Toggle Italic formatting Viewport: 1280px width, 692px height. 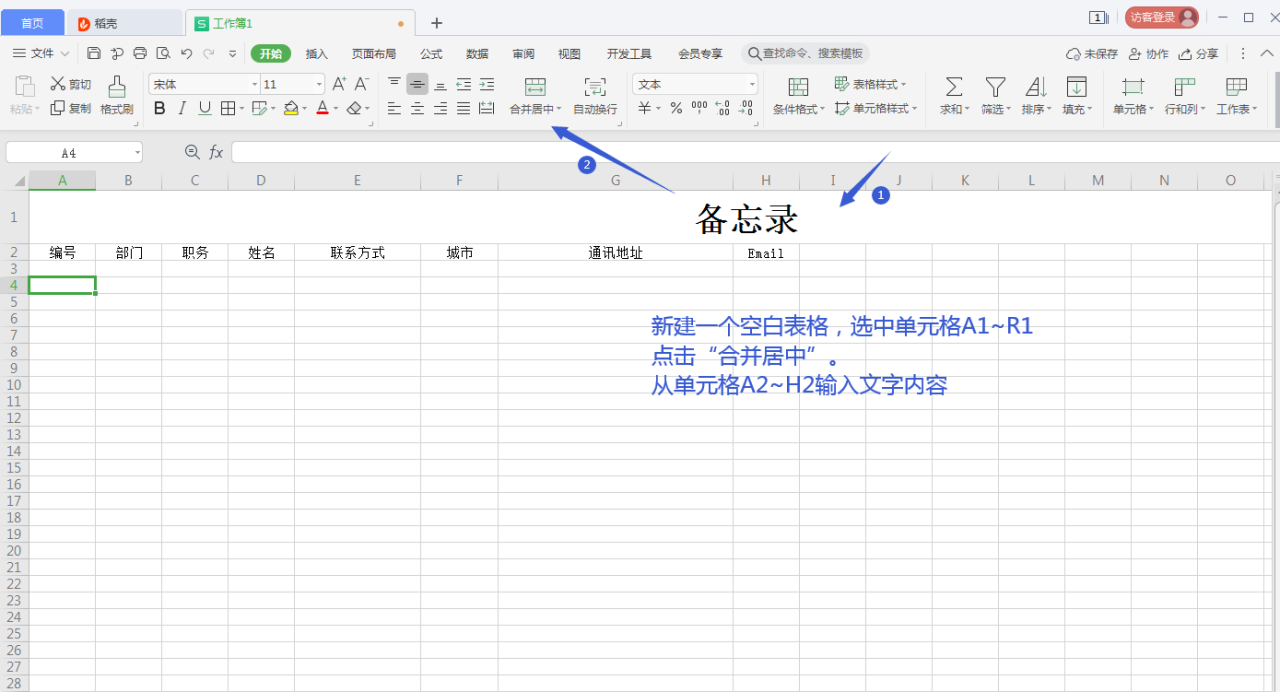(x=182, y=108)
